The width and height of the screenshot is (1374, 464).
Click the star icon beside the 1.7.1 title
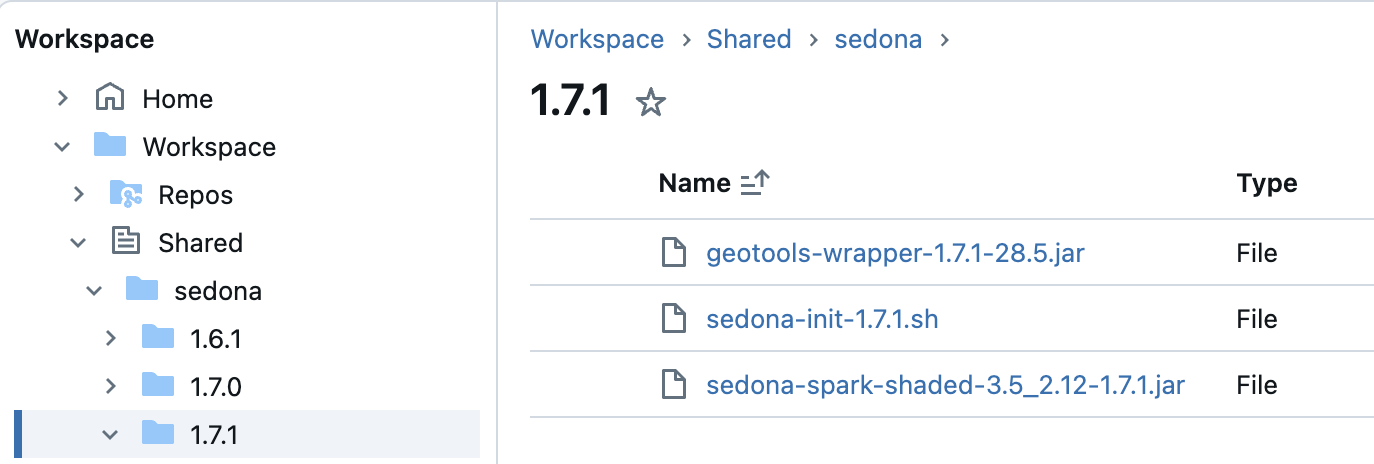[651, 103]
